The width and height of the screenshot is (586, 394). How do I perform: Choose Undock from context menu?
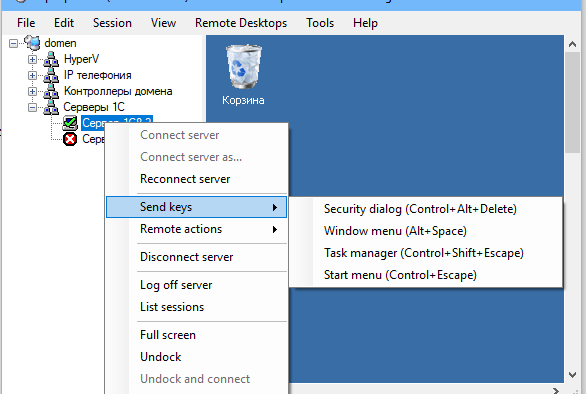coord(197,357)
